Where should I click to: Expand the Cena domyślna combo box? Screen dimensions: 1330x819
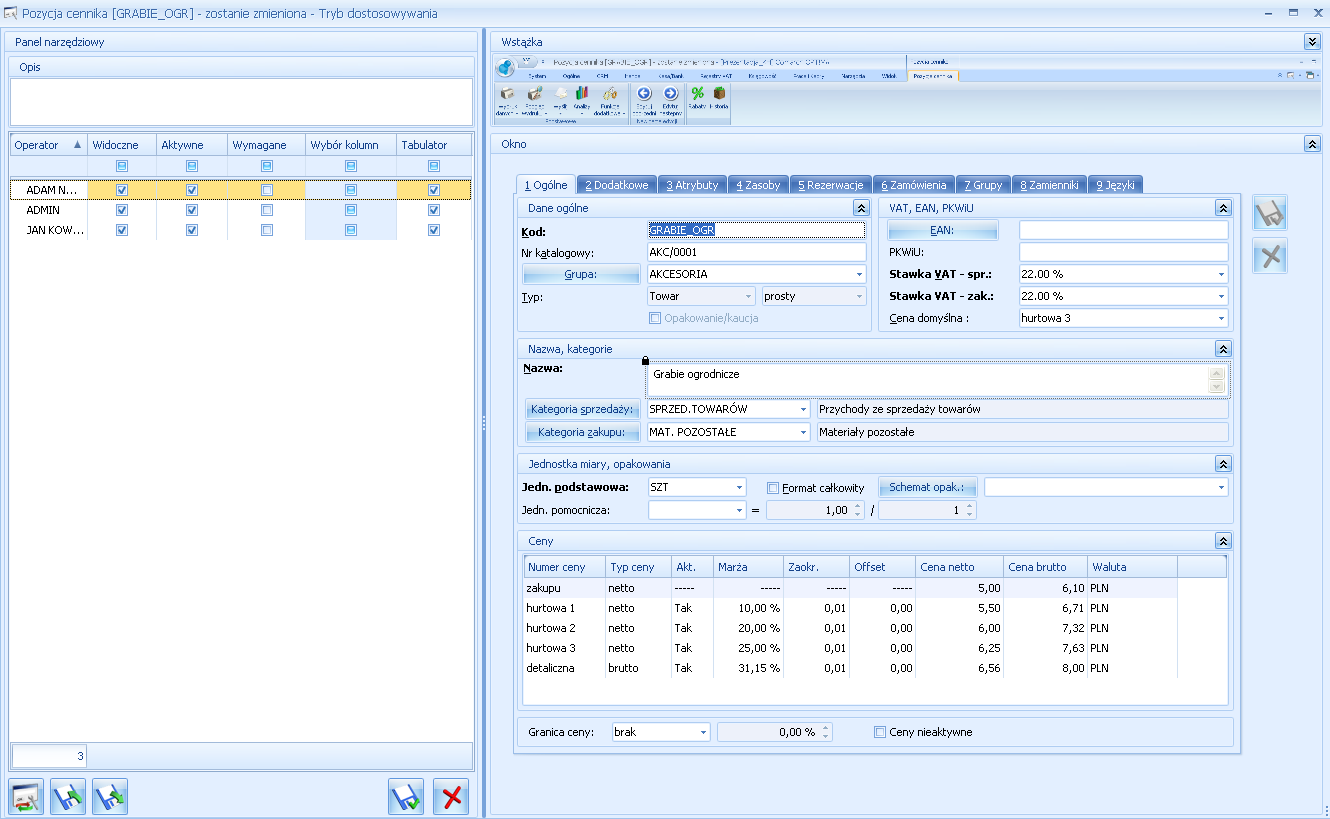[x=1221, y=318]
